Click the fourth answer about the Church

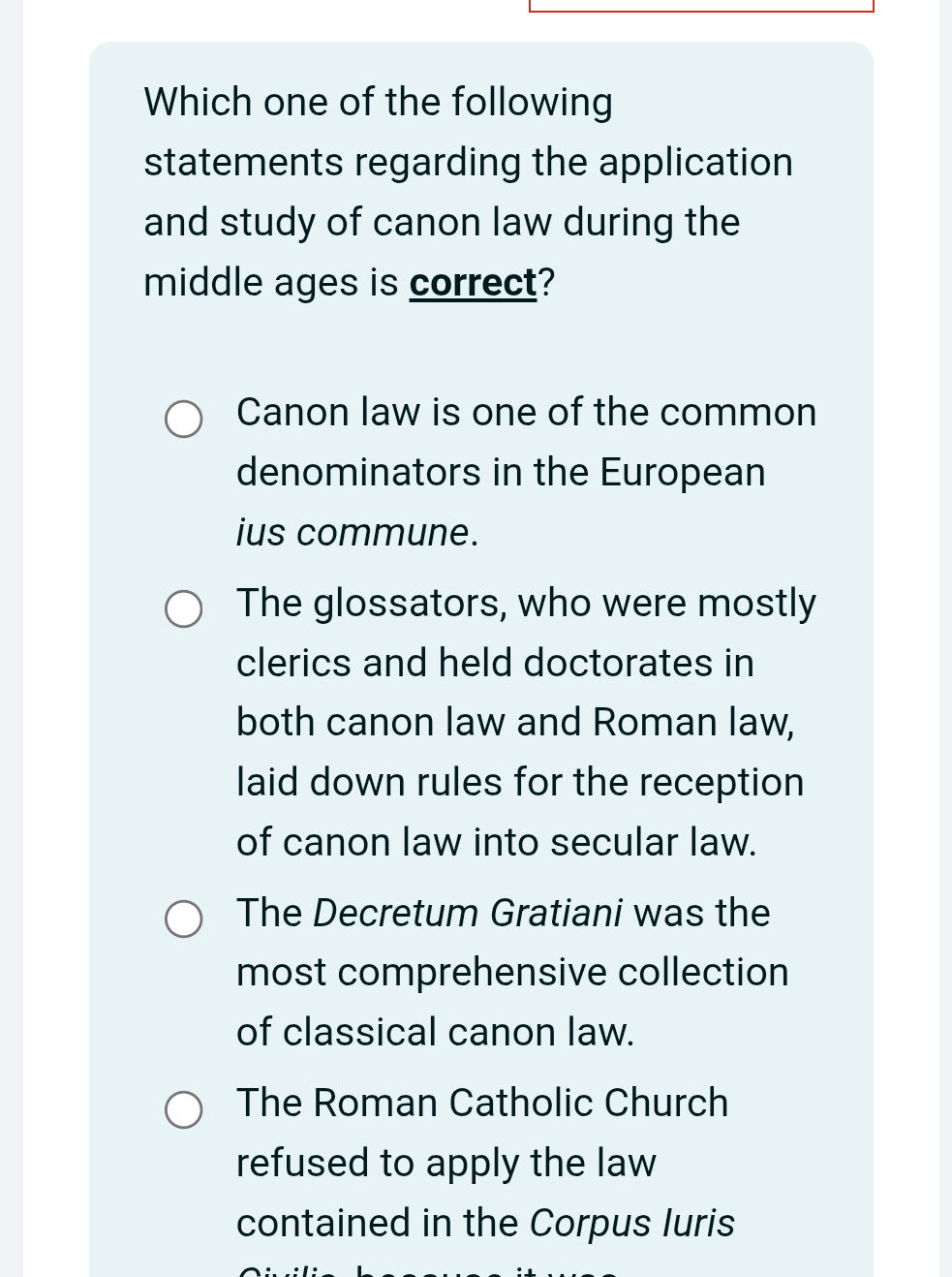point(482,1162)
